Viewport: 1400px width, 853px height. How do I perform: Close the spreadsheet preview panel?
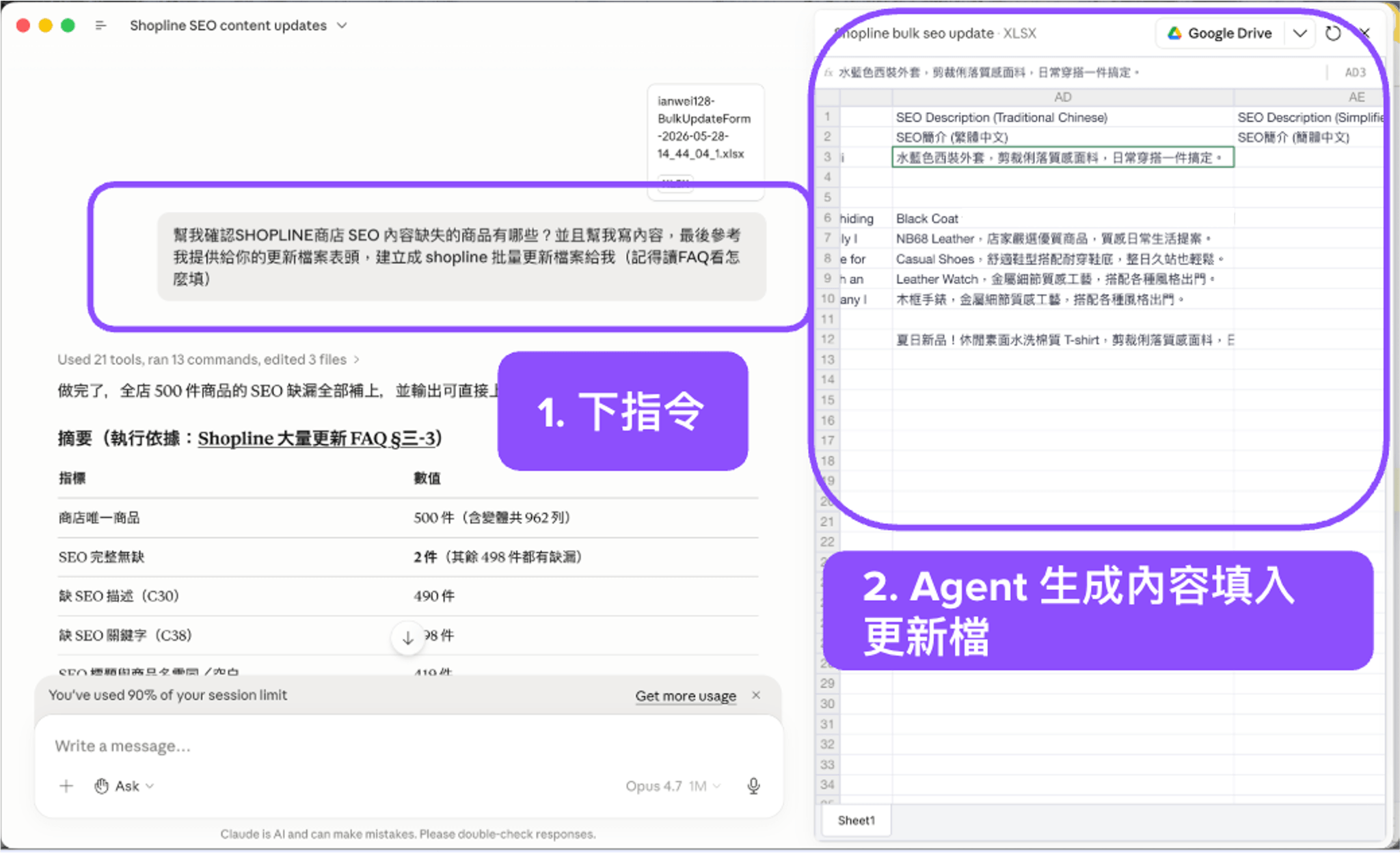point(1365,33)
